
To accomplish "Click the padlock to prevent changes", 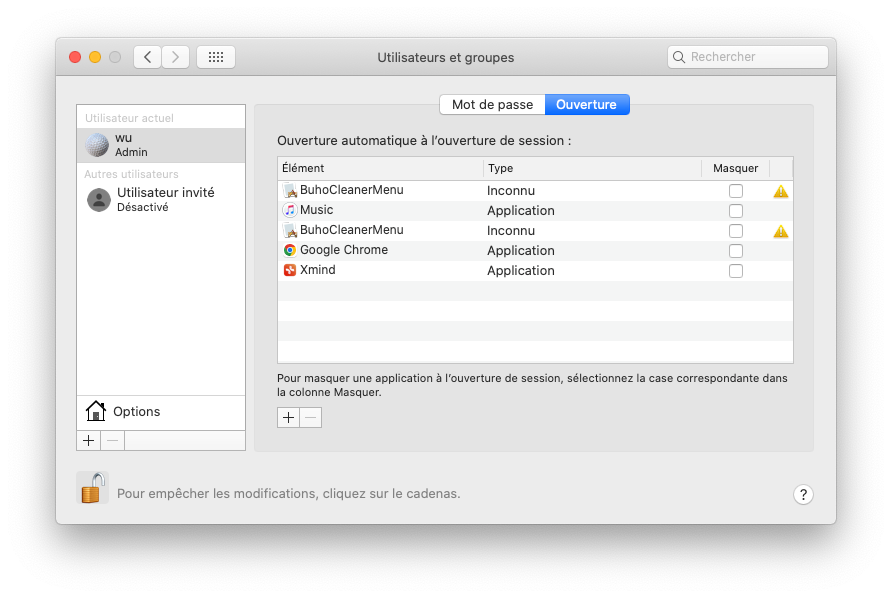I will coord(93,488).
